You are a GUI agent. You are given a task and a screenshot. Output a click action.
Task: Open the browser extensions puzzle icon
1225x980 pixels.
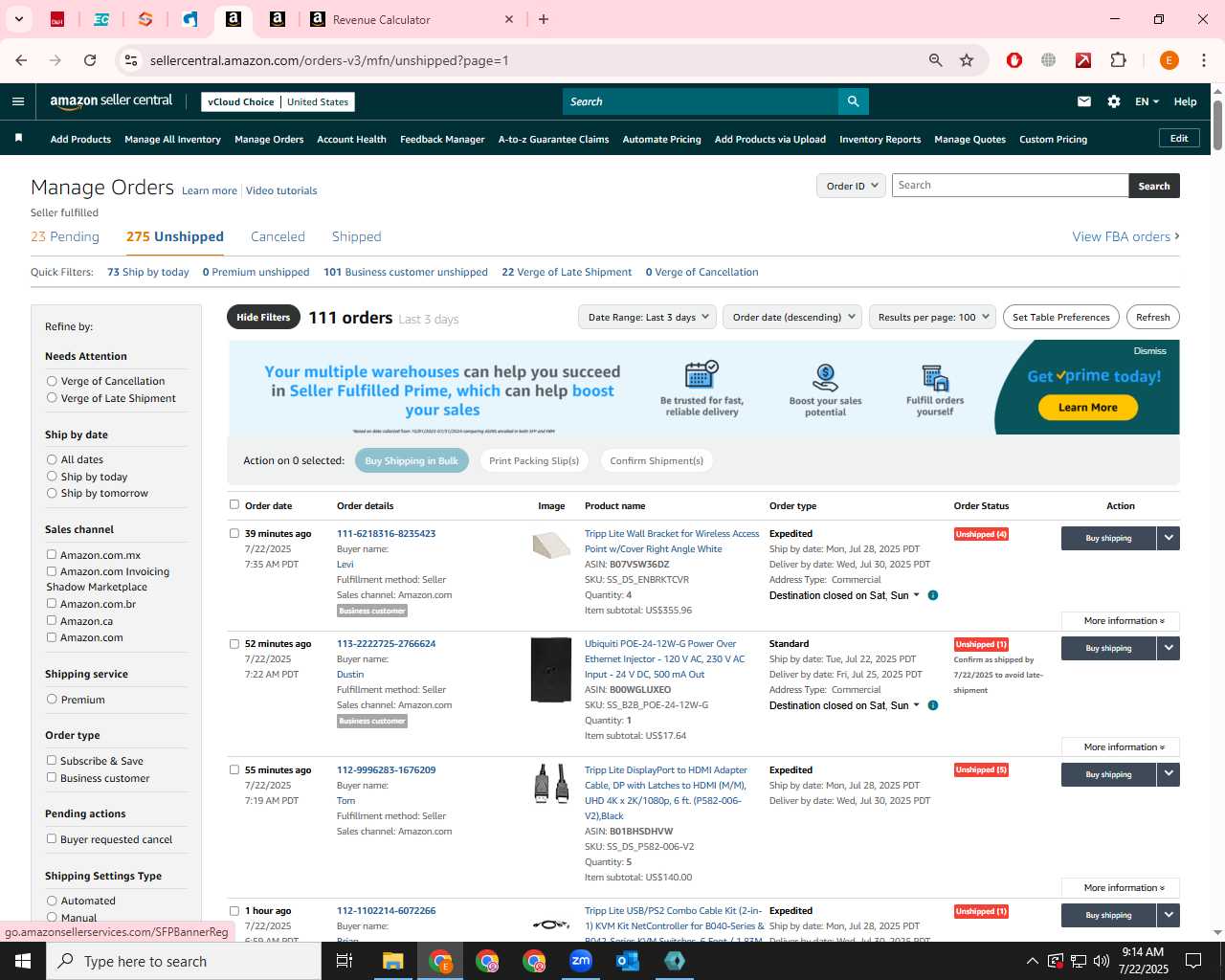(1118, 60)
